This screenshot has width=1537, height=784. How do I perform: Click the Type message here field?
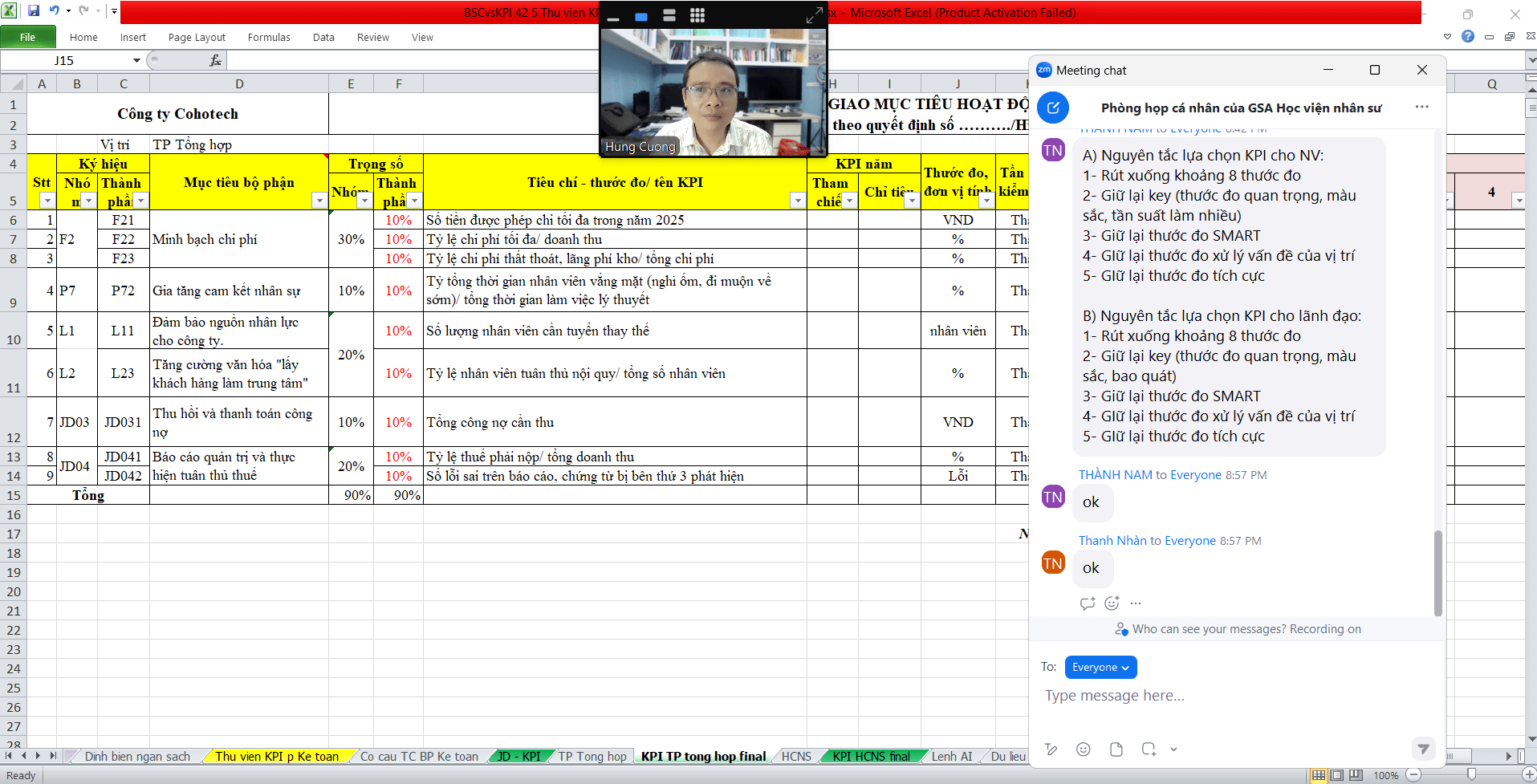point(1236,696)
